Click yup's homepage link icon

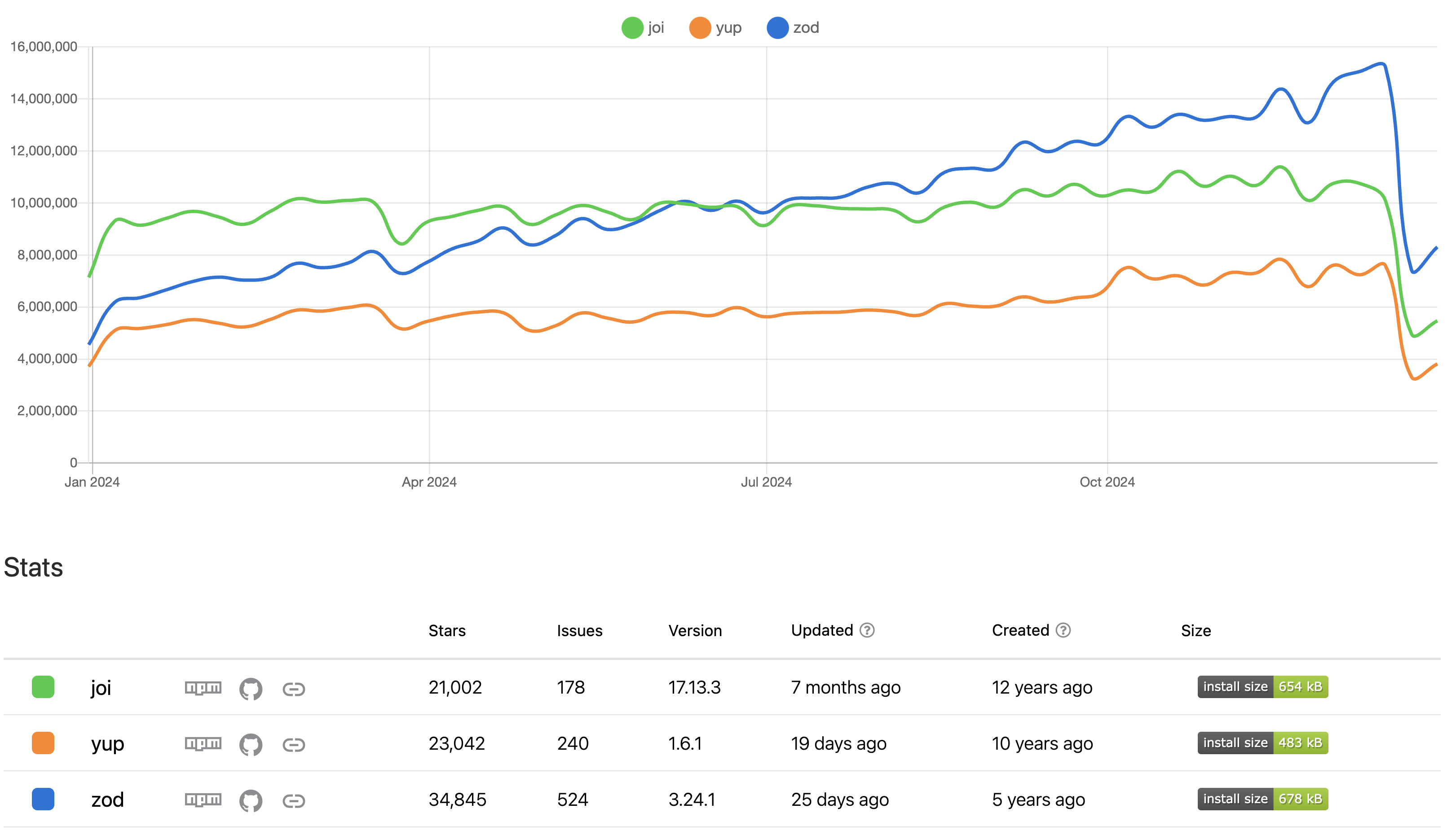point(293,745)
